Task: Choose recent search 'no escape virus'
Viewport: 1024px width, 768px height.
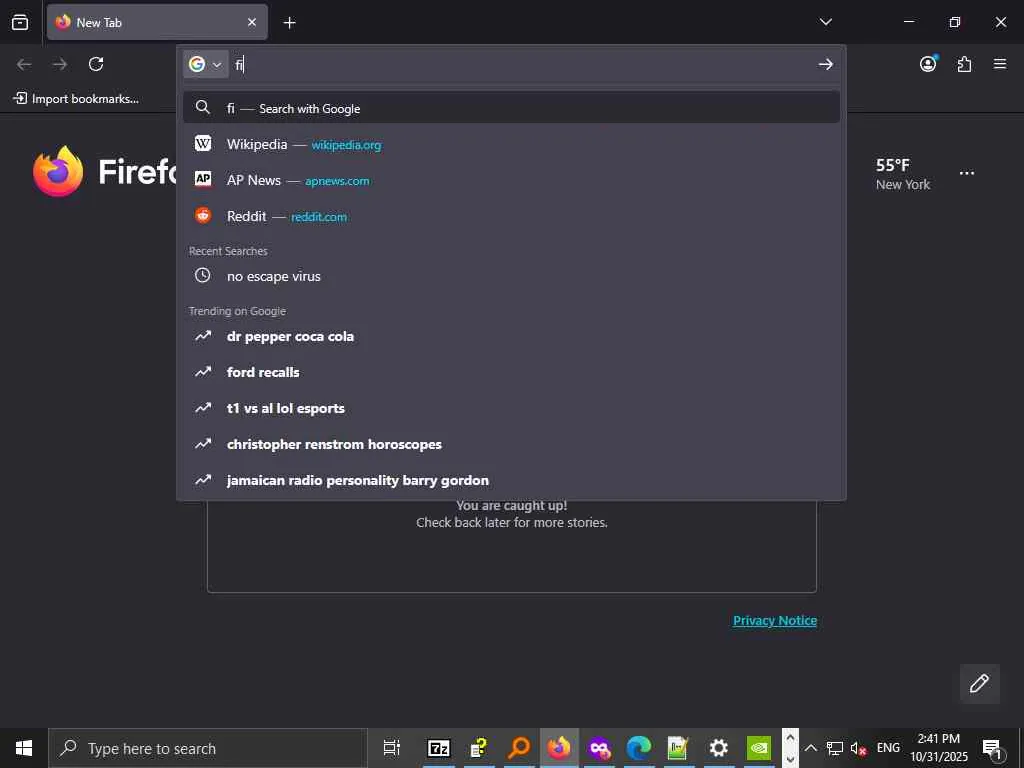Action: (511, 276)
